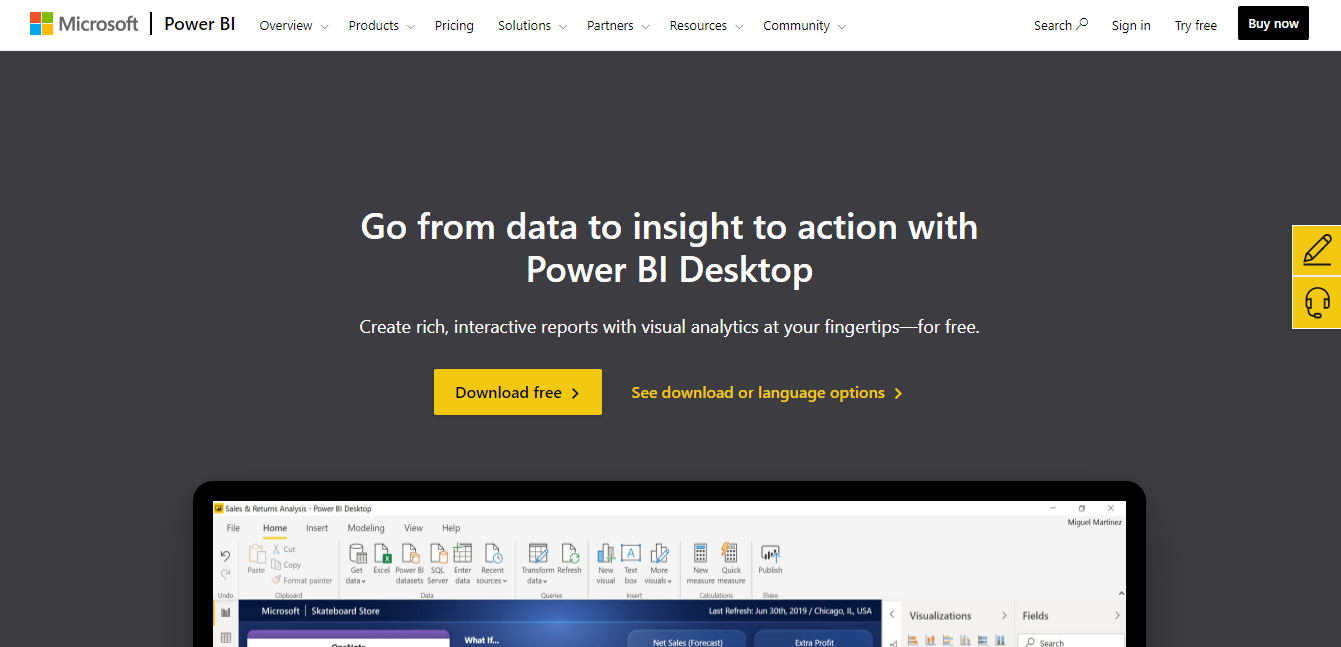
Task: Switch to the Insert ribbon tab
Action: coord(317,528)
